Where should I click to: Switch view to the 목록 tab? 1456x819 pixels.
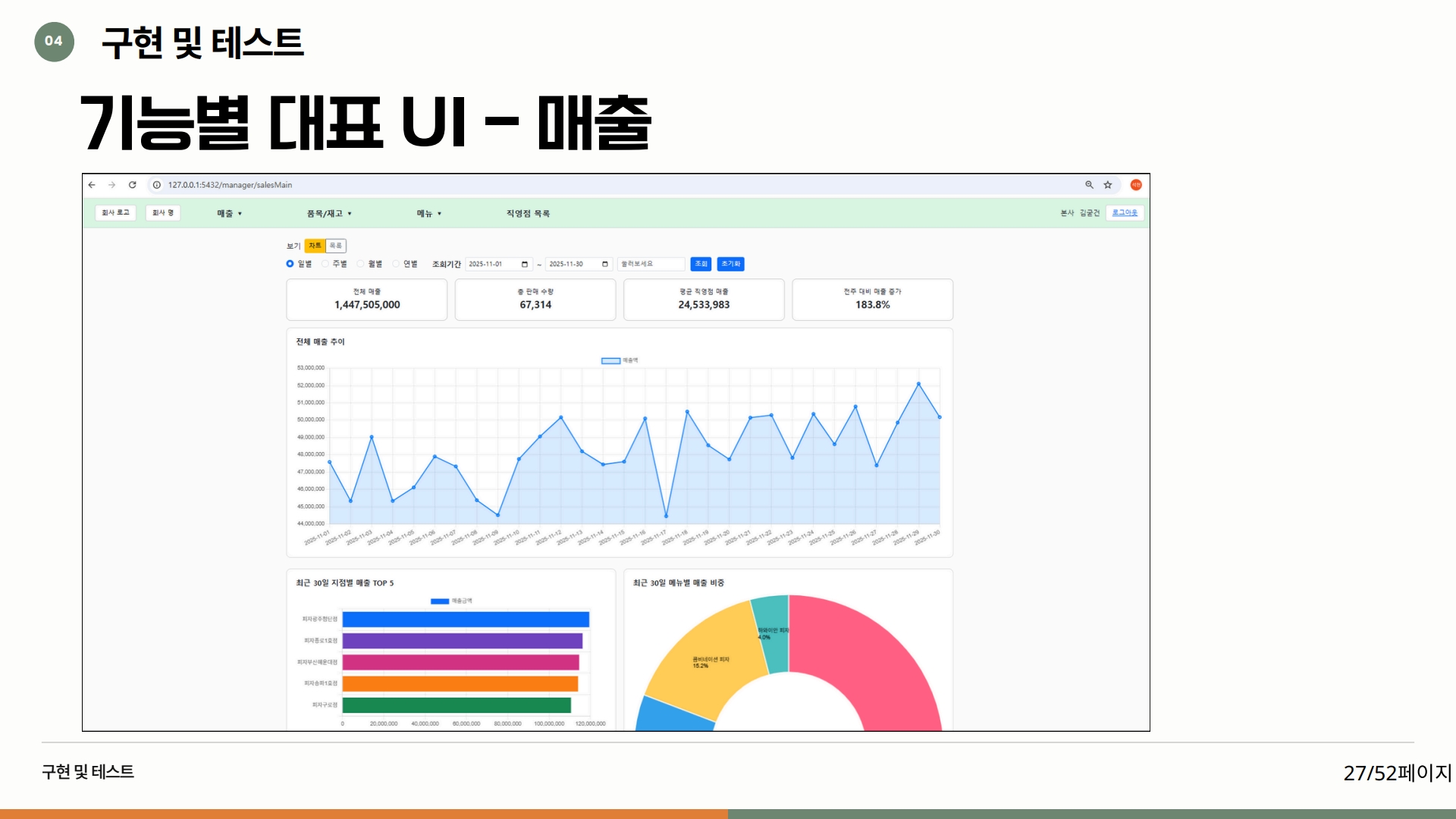335,246
